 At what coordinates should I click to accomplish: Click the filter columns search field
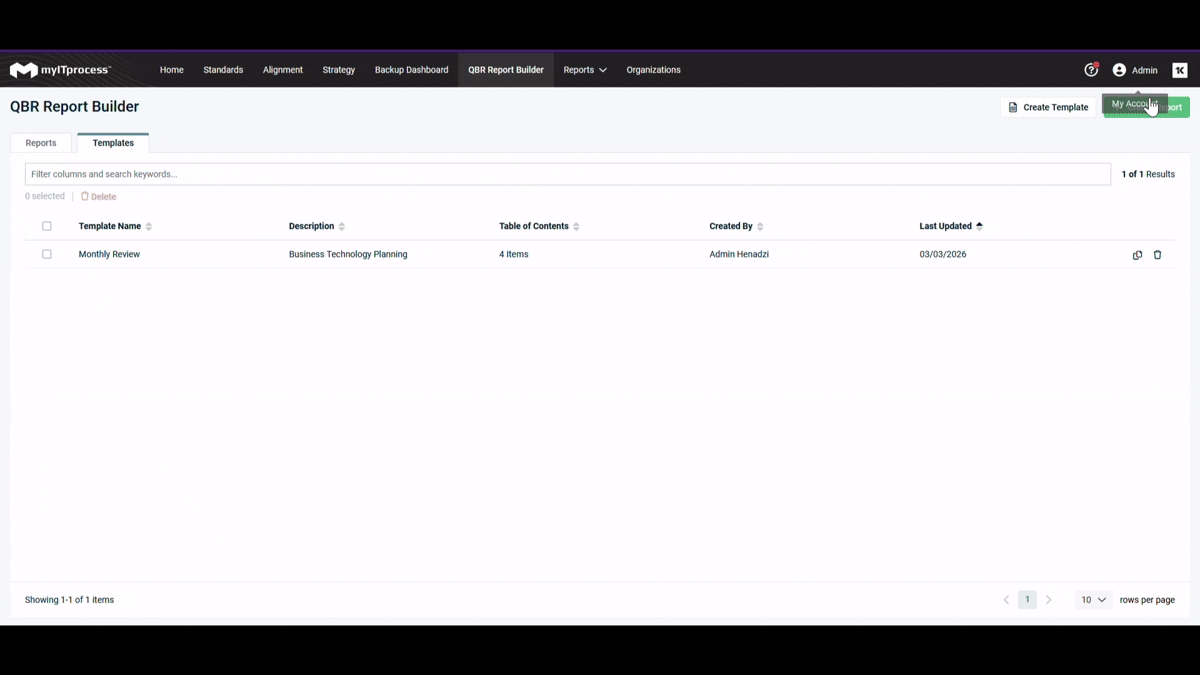tap(567, 174)
